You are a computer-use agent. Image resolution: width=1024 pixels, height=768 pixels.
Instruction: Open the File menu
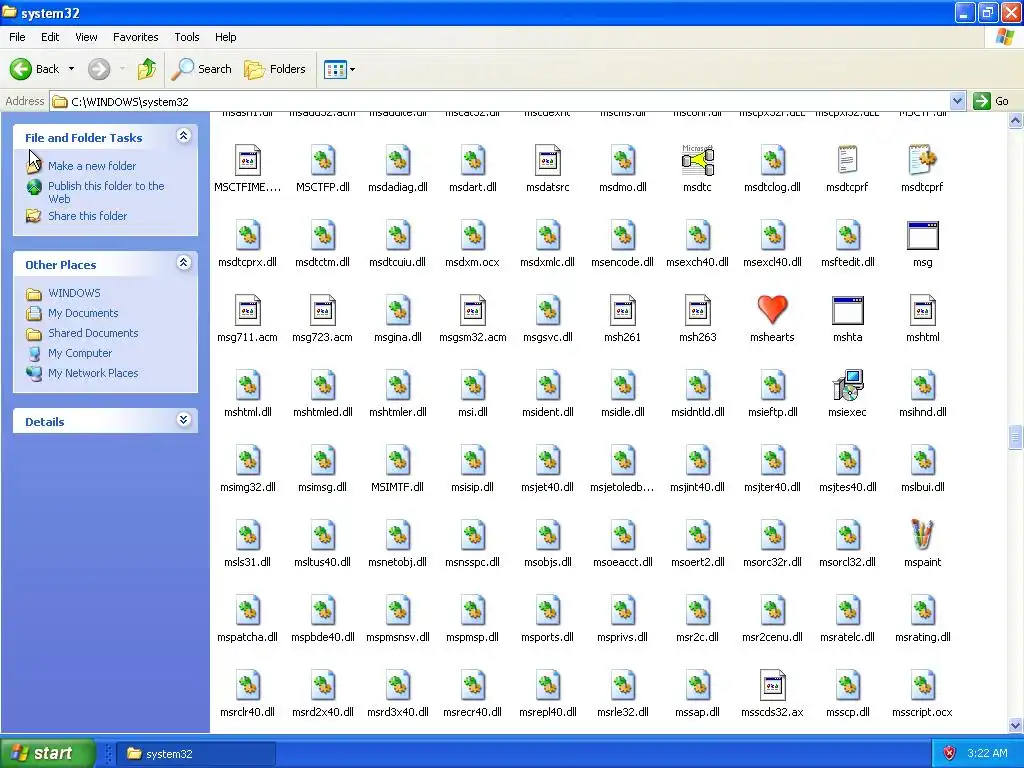tap(18, 37)
